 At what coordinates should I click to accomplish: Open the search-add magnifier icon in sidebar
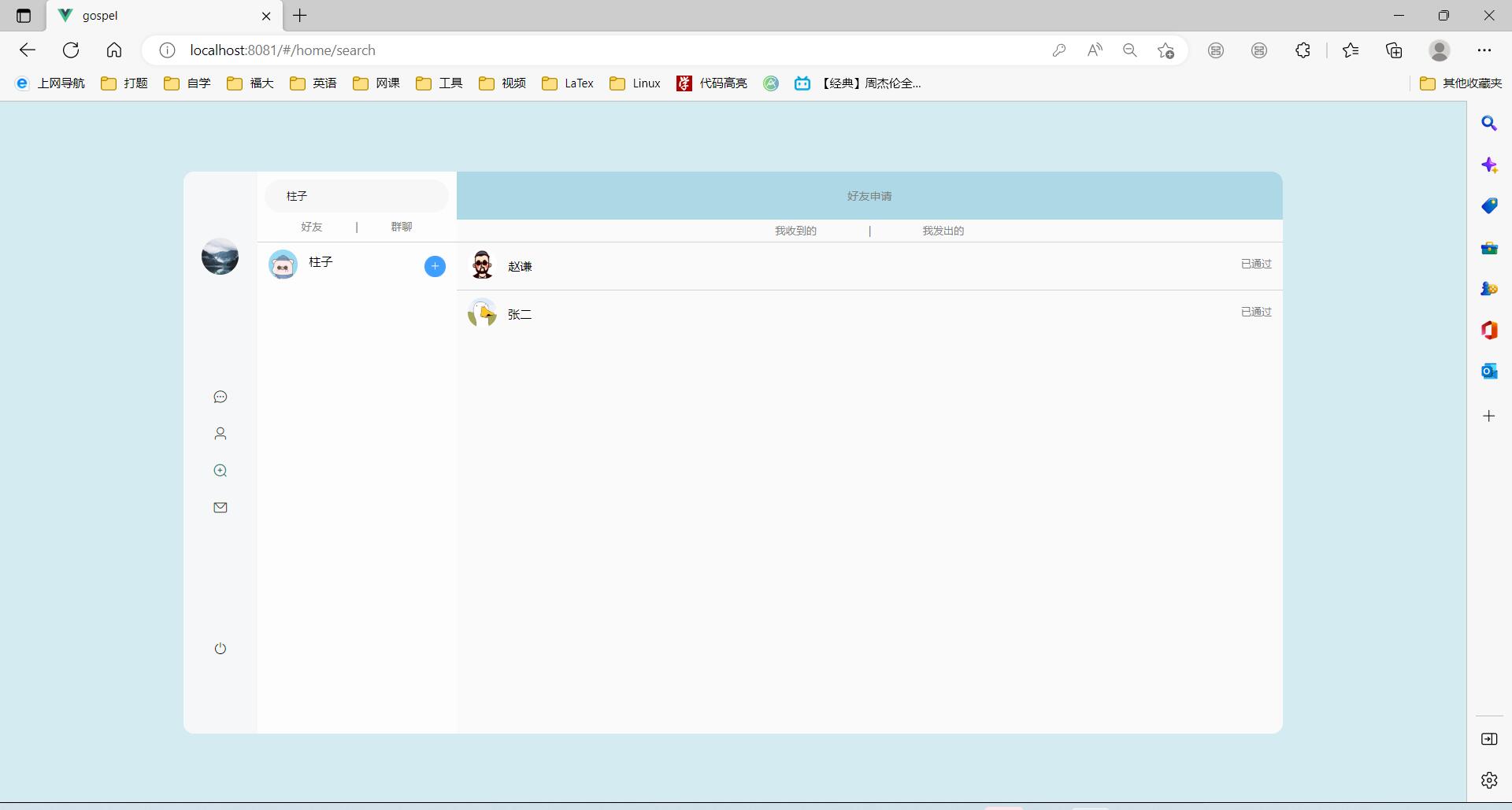(220, 471)
